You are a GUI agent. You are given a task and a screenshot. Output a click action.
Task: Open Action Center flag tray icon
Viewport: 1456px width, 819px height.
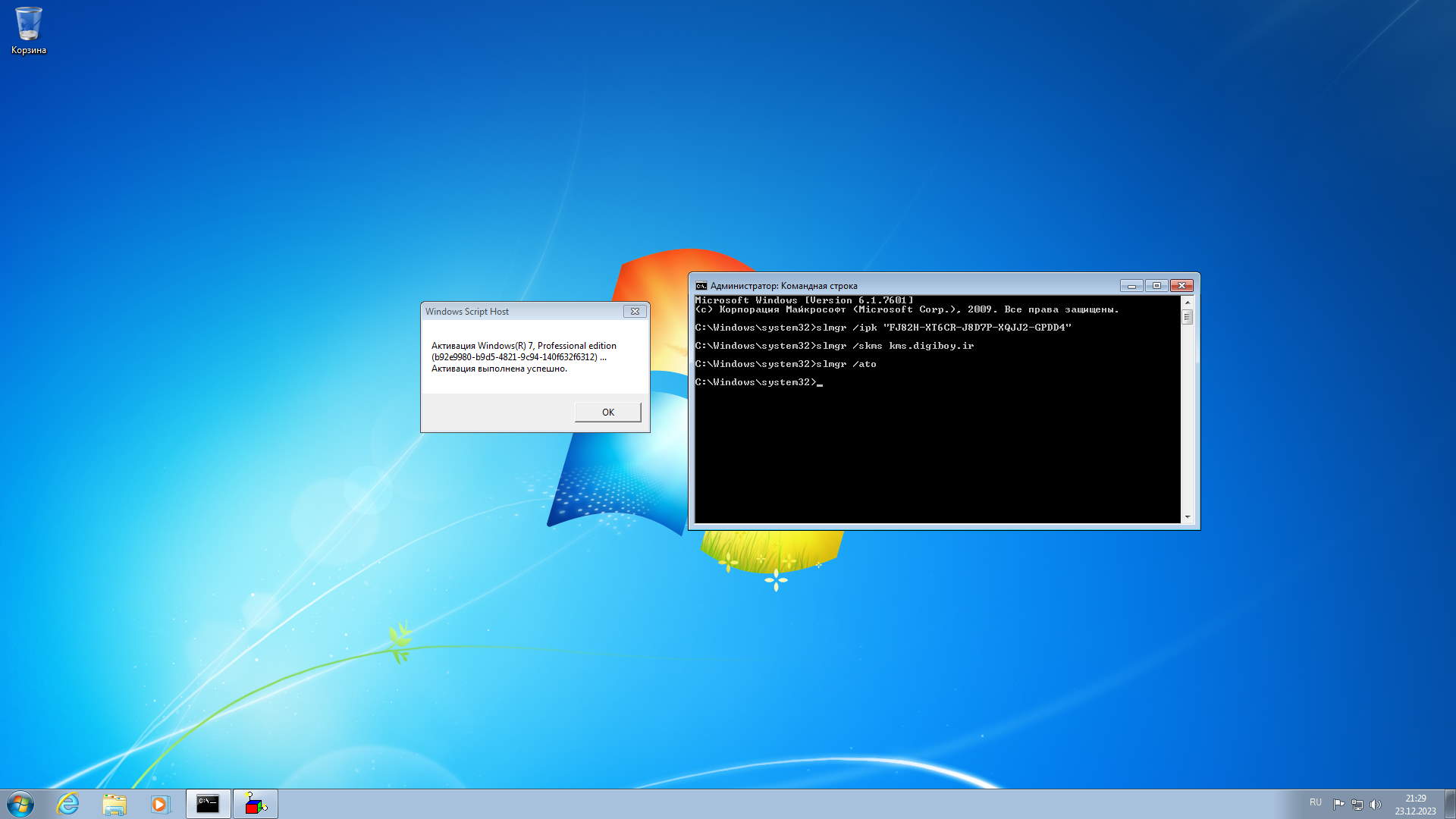click(1338, 804)
